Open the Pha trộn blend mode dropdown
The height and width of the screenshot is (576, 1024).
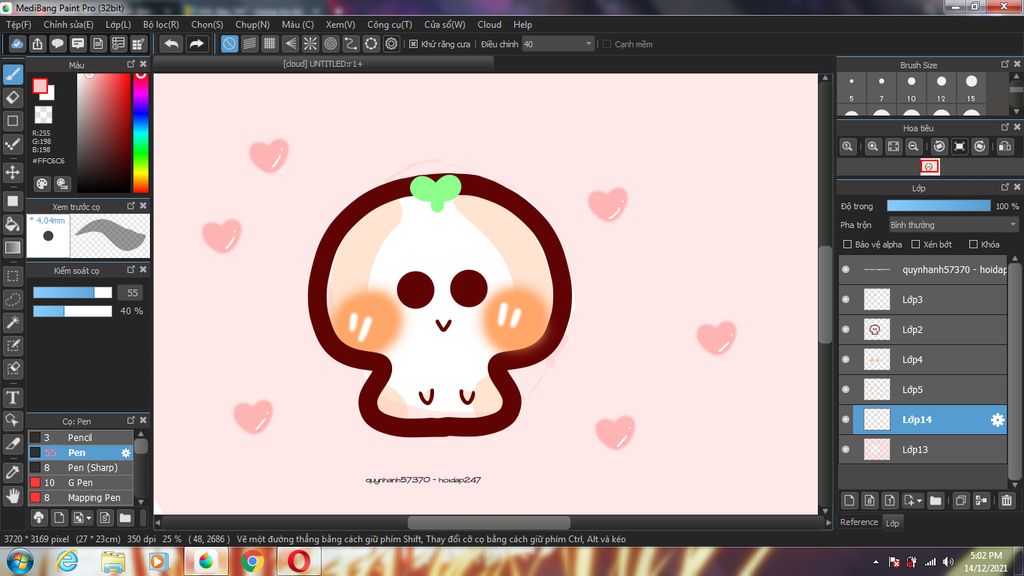(953, 225)
